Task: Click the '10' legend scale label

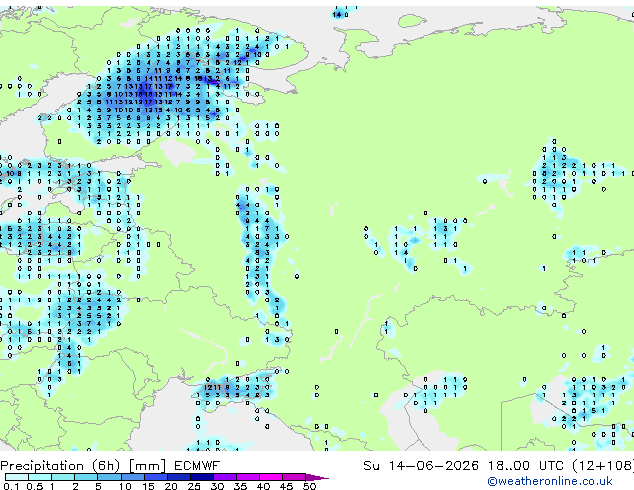Action: (125, 486)
